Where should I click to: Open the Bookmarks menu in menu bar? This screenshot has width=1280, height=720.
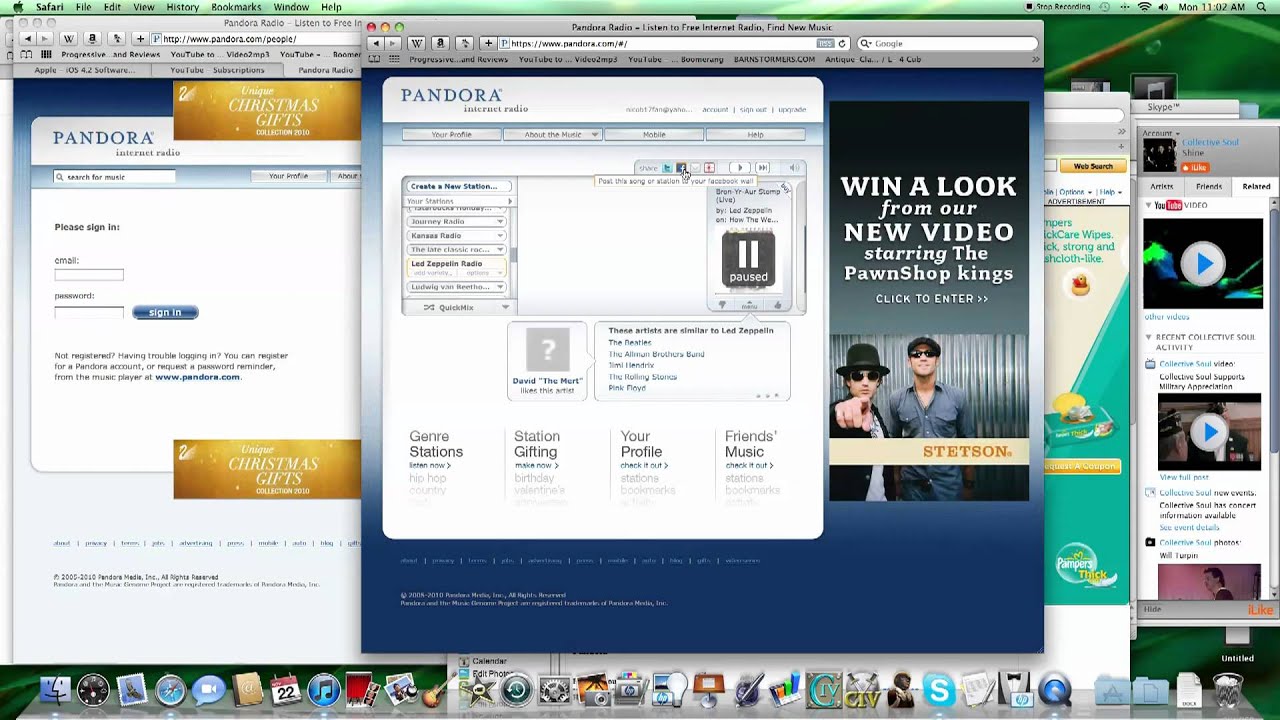coord(236,7)
